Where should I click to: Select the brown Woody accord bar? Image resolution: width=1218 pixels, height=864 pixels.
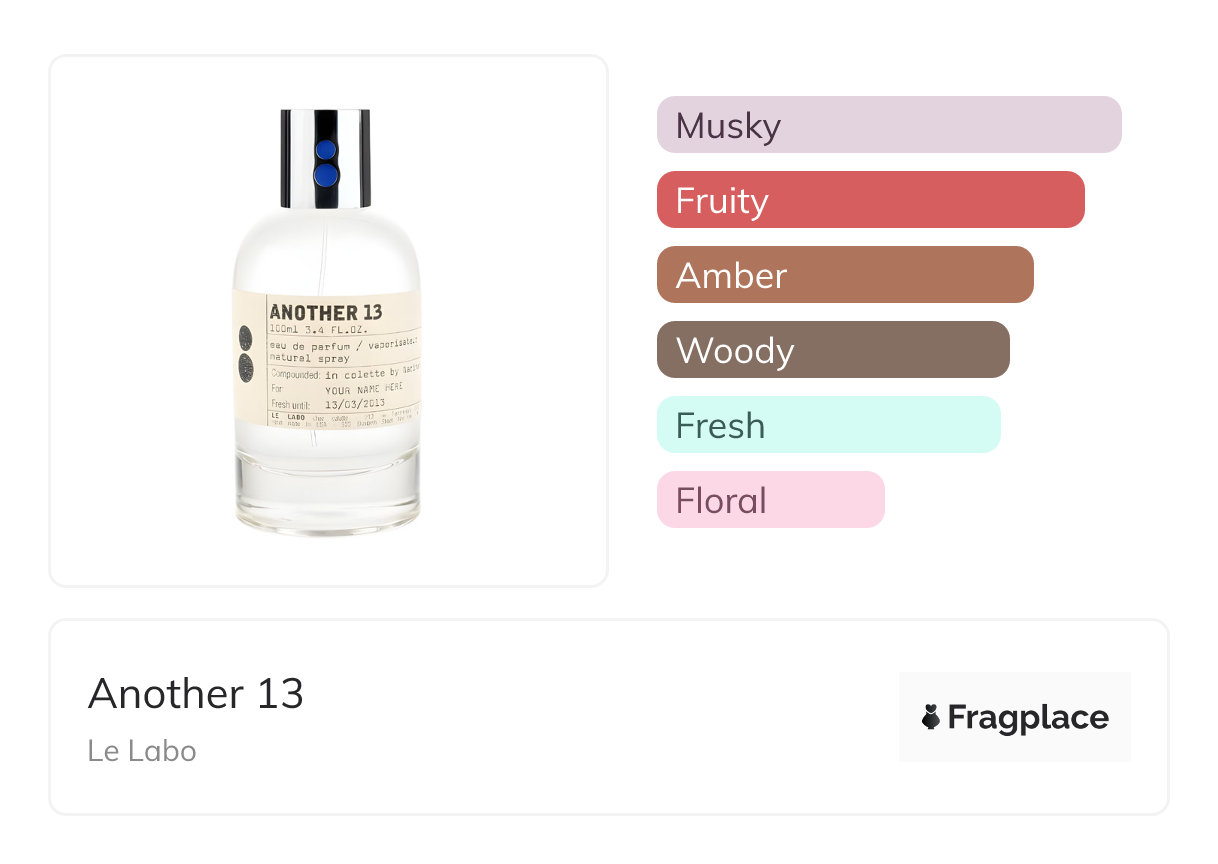(x=832, y=350)
